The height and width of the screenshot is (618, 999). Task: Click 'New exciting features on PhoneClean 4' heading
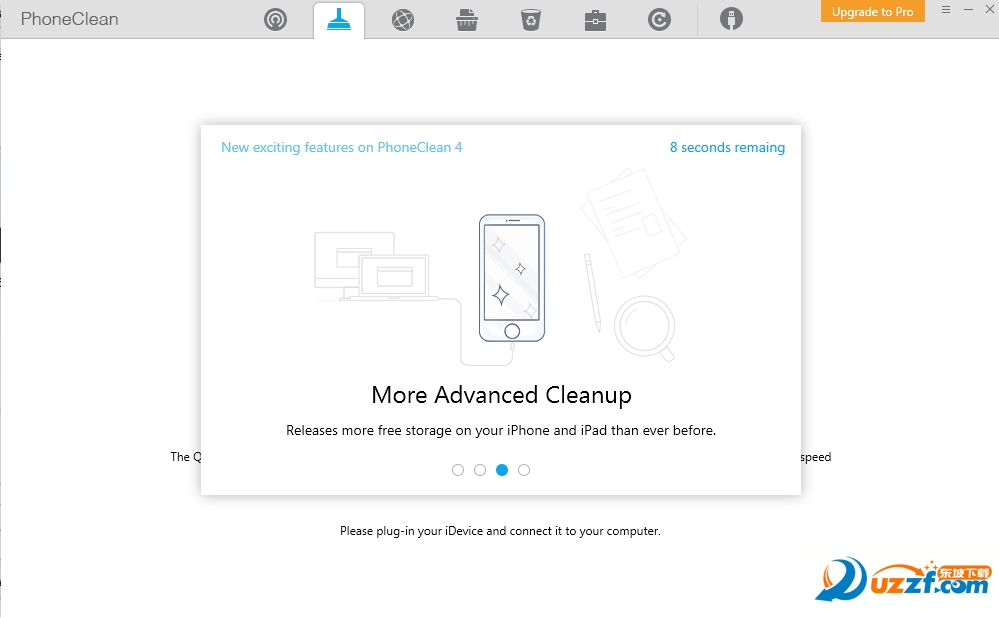coord(341,147)
